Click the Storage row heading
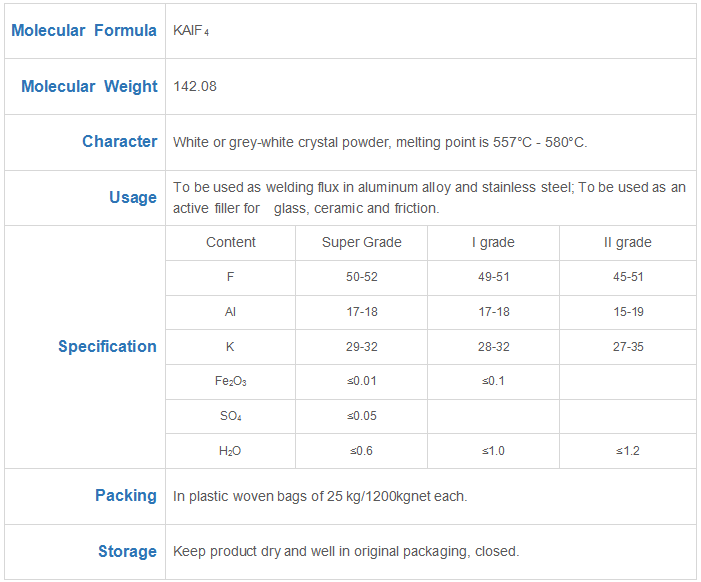 pos(127,551)
